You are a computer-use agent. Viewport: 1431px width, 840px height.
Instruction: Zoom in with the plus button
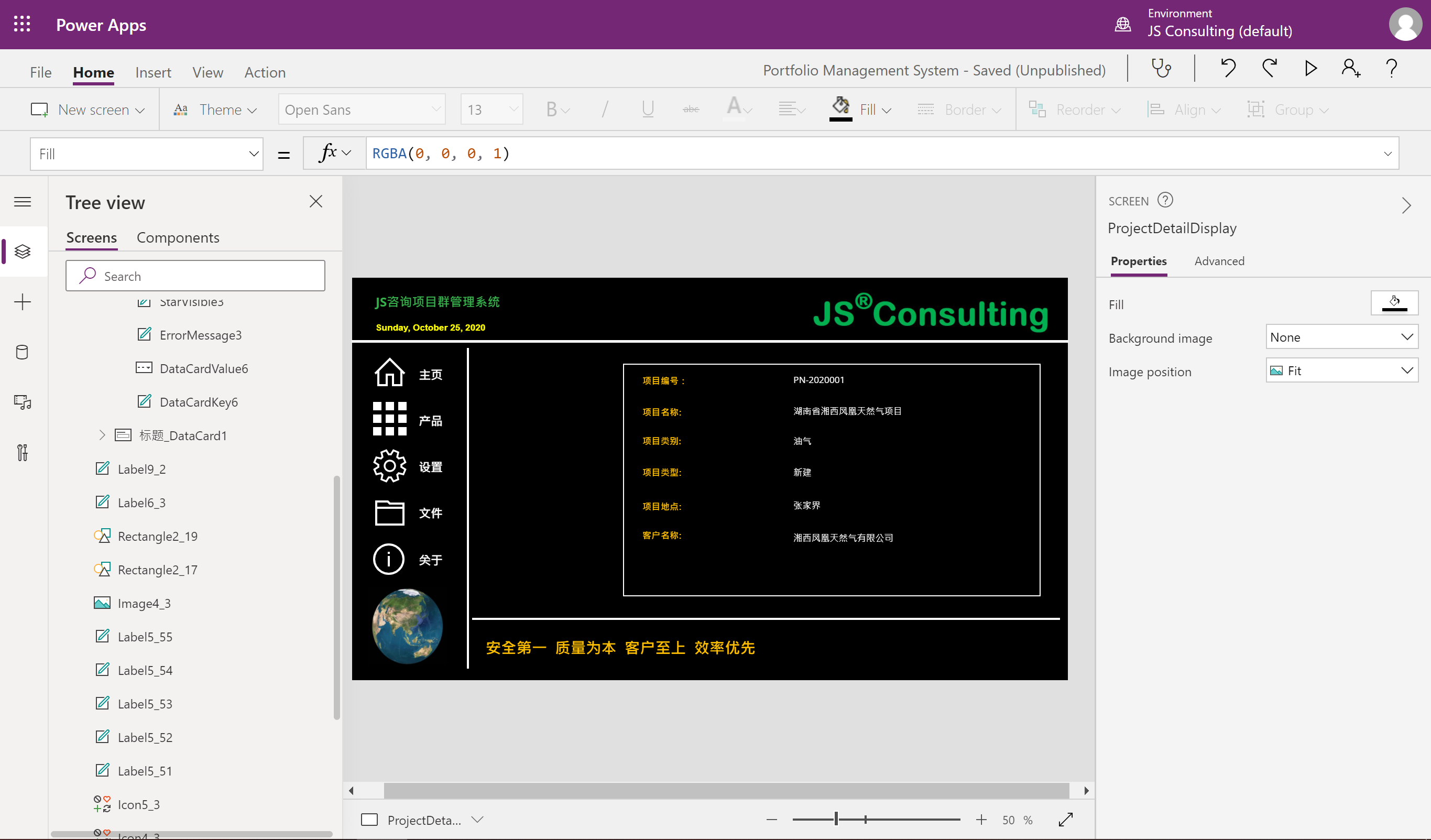click(981, 820)
